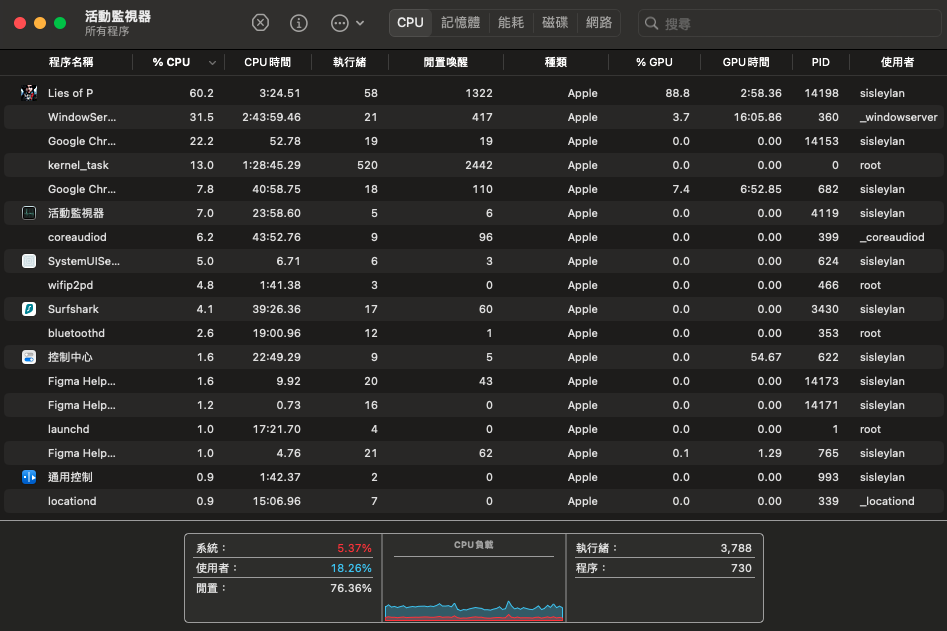Select the Figma Helper row with PID 765

point(474,453)
